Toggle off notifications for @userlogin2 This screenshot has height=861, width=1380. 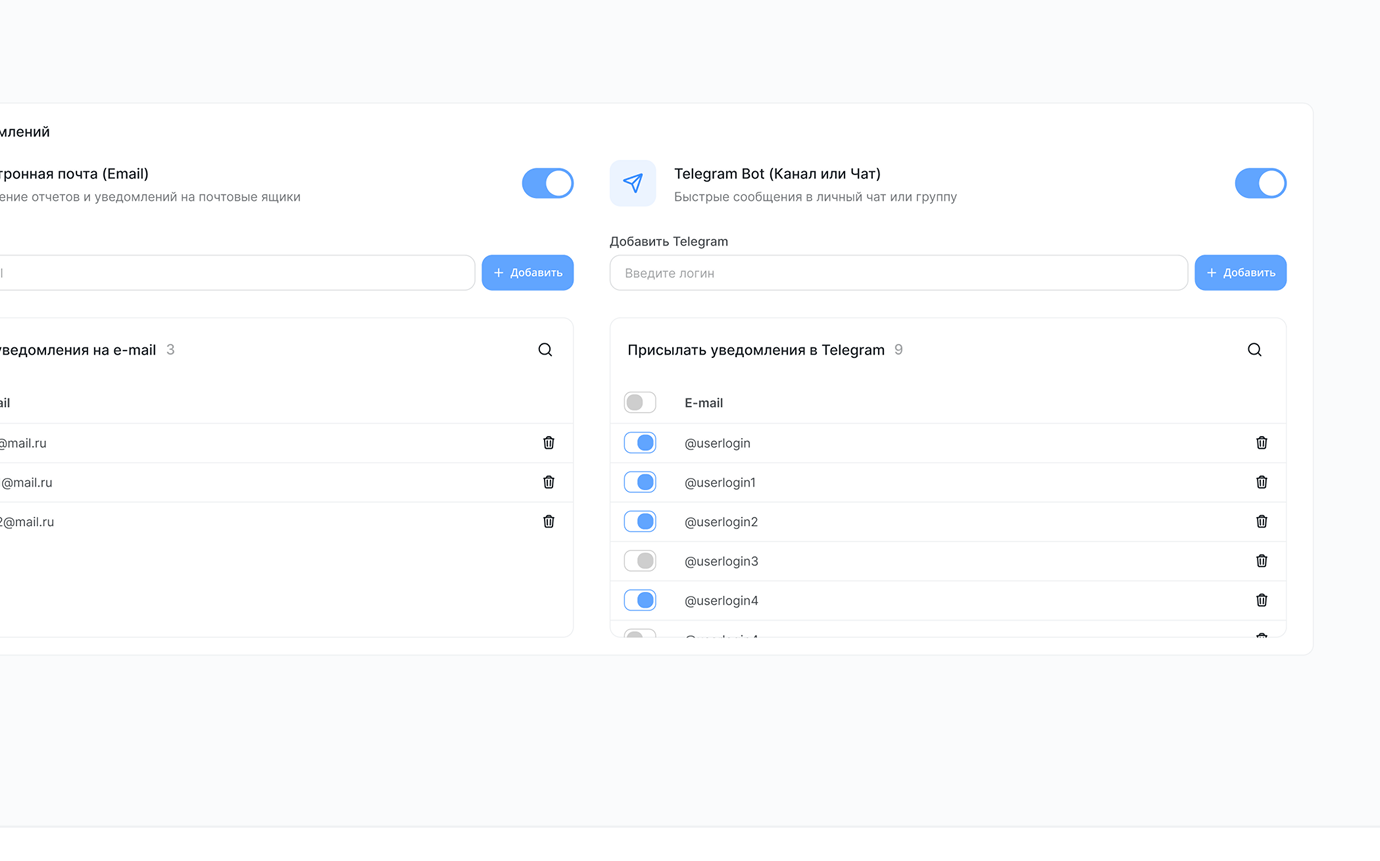tap(640, 521)
